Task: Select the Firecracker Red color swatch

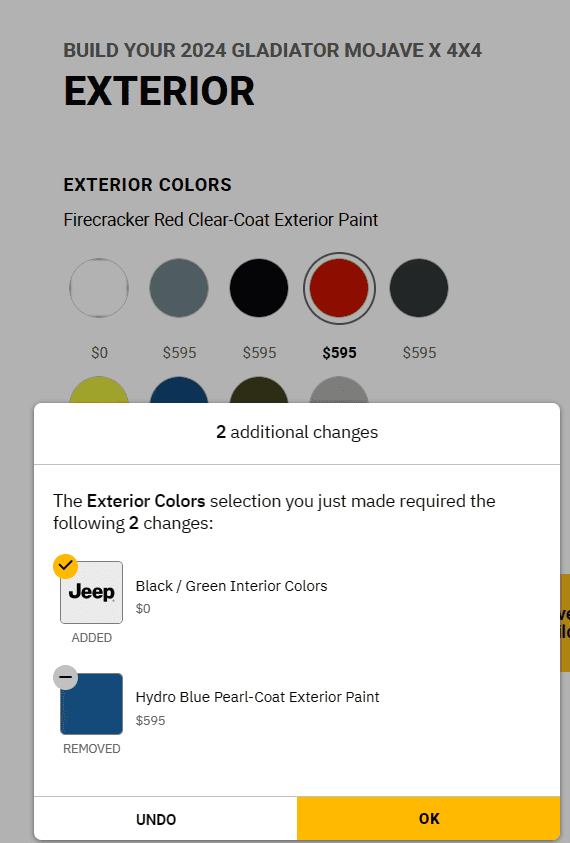Action: coord(339,288)
